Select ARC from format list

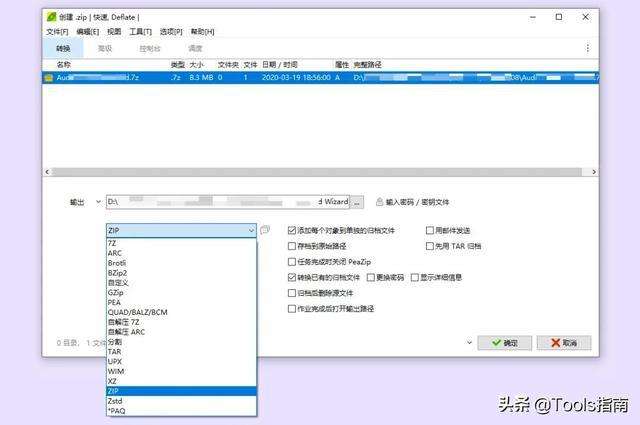click(181, 253)
